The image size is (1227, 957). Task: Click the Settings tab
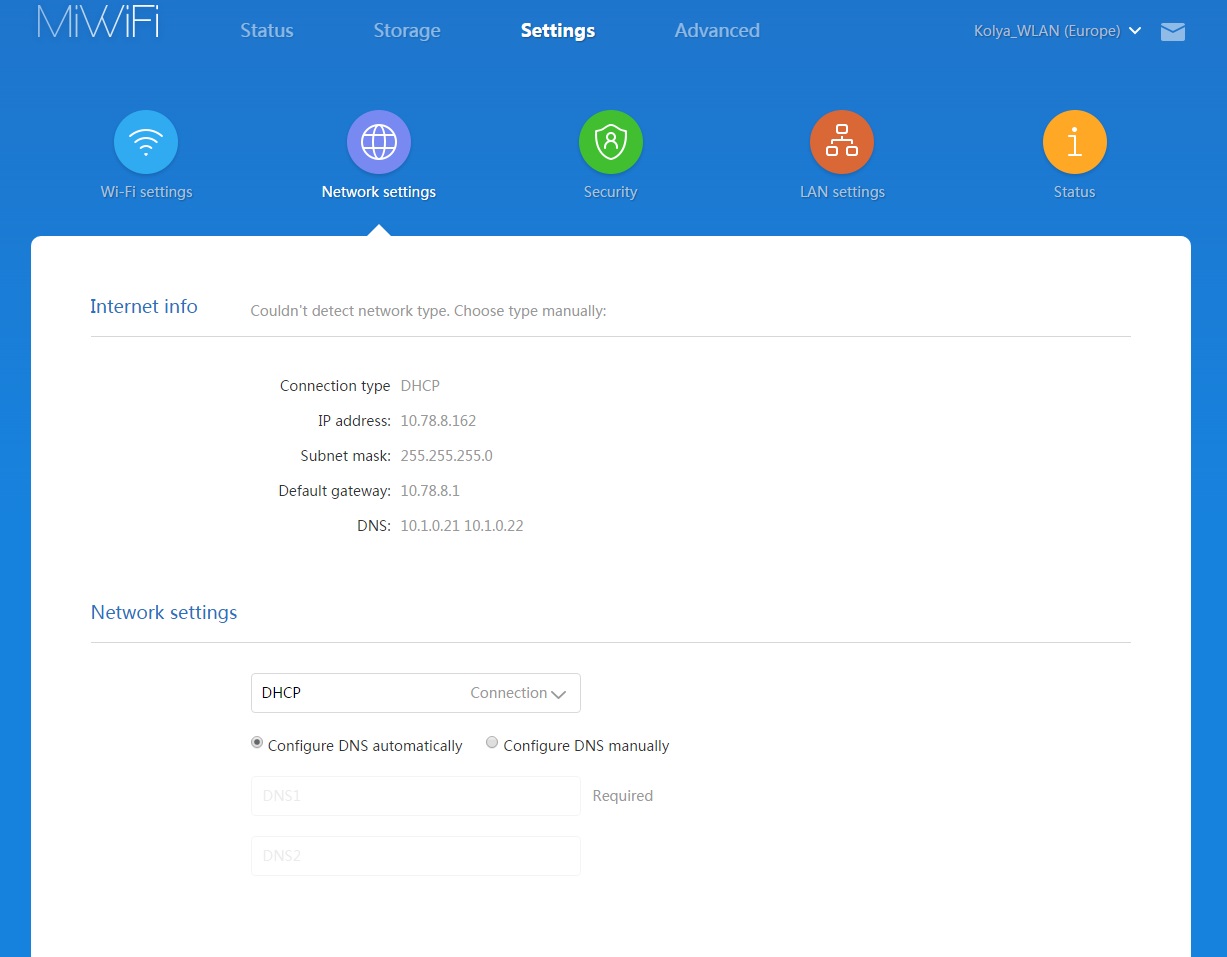tap(557, 31)
